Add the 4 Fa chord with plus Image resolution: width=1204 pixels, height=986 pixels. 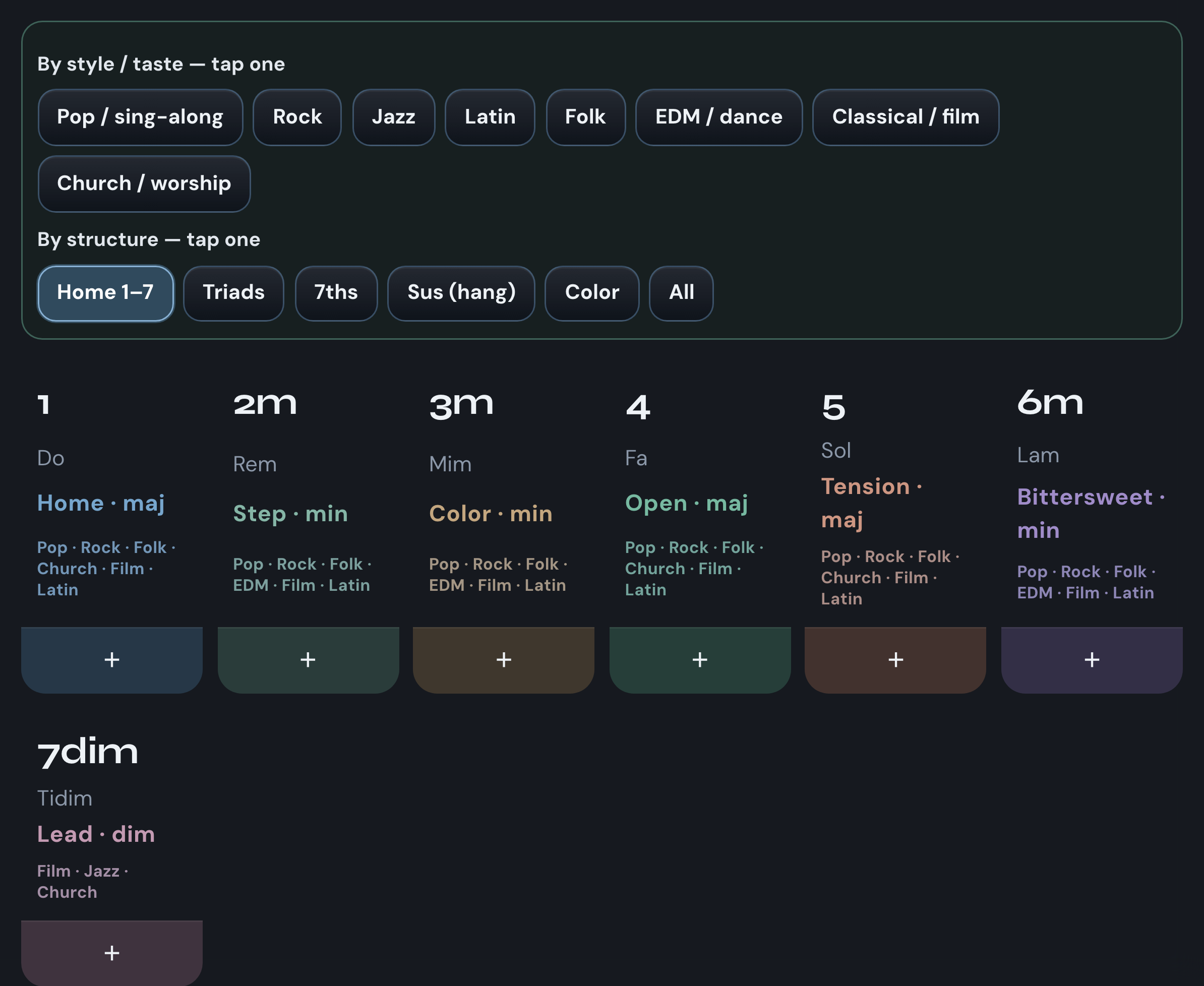[700, 659]
